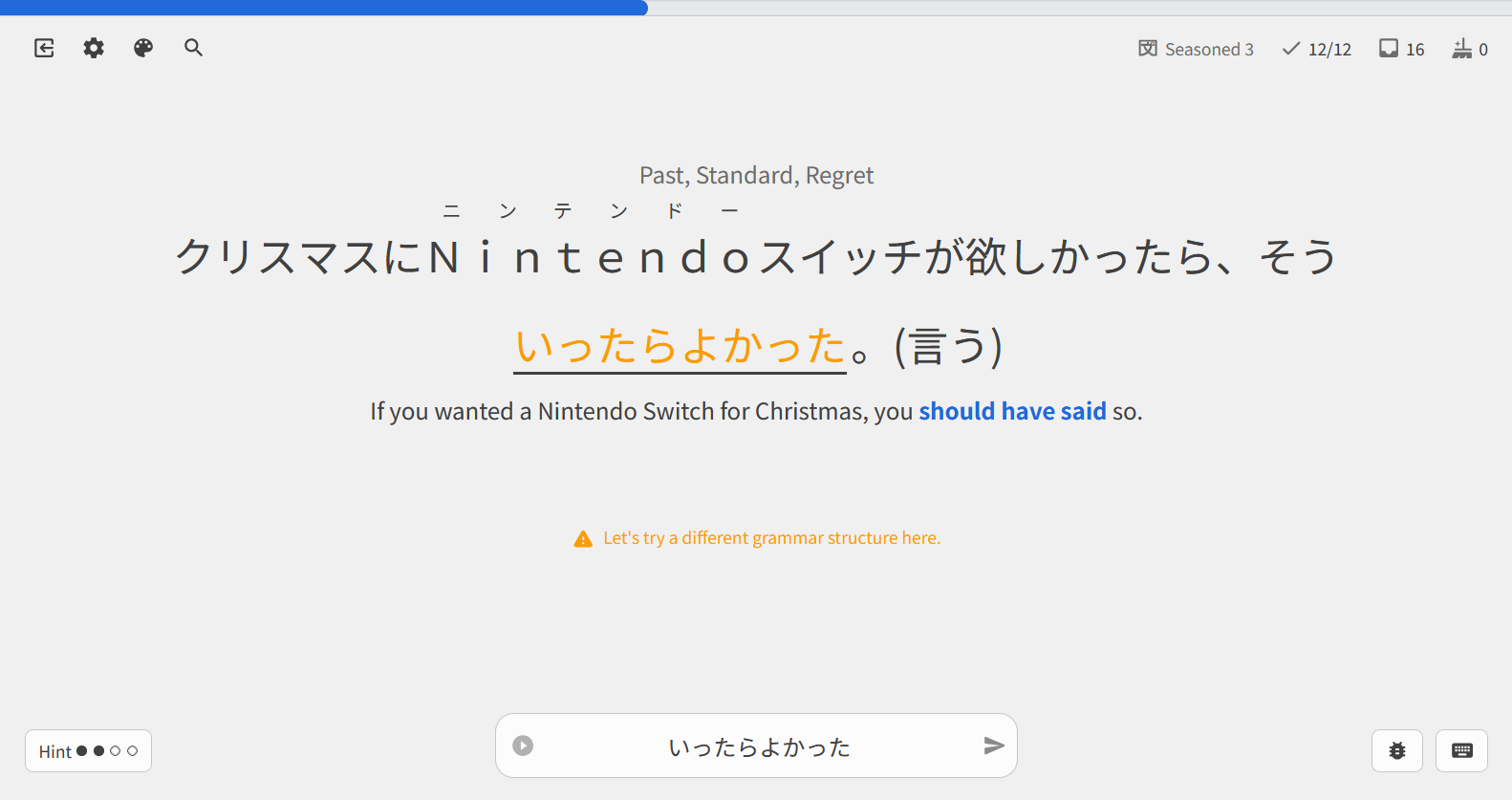Play audio using the play button

[523, 746]
